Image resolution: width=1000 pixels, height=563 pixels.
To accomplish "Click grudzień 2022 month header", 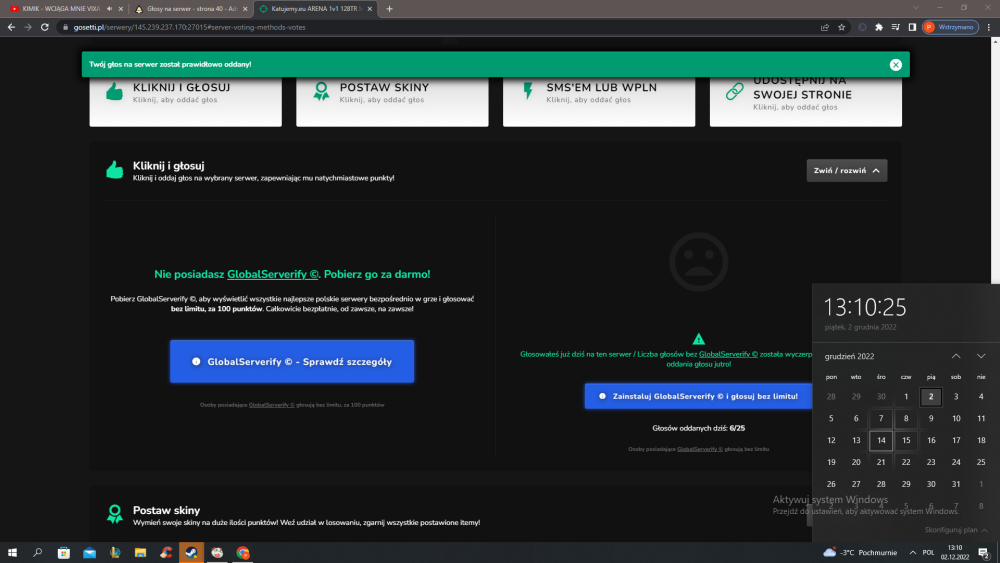I will (x=849, y=356).
